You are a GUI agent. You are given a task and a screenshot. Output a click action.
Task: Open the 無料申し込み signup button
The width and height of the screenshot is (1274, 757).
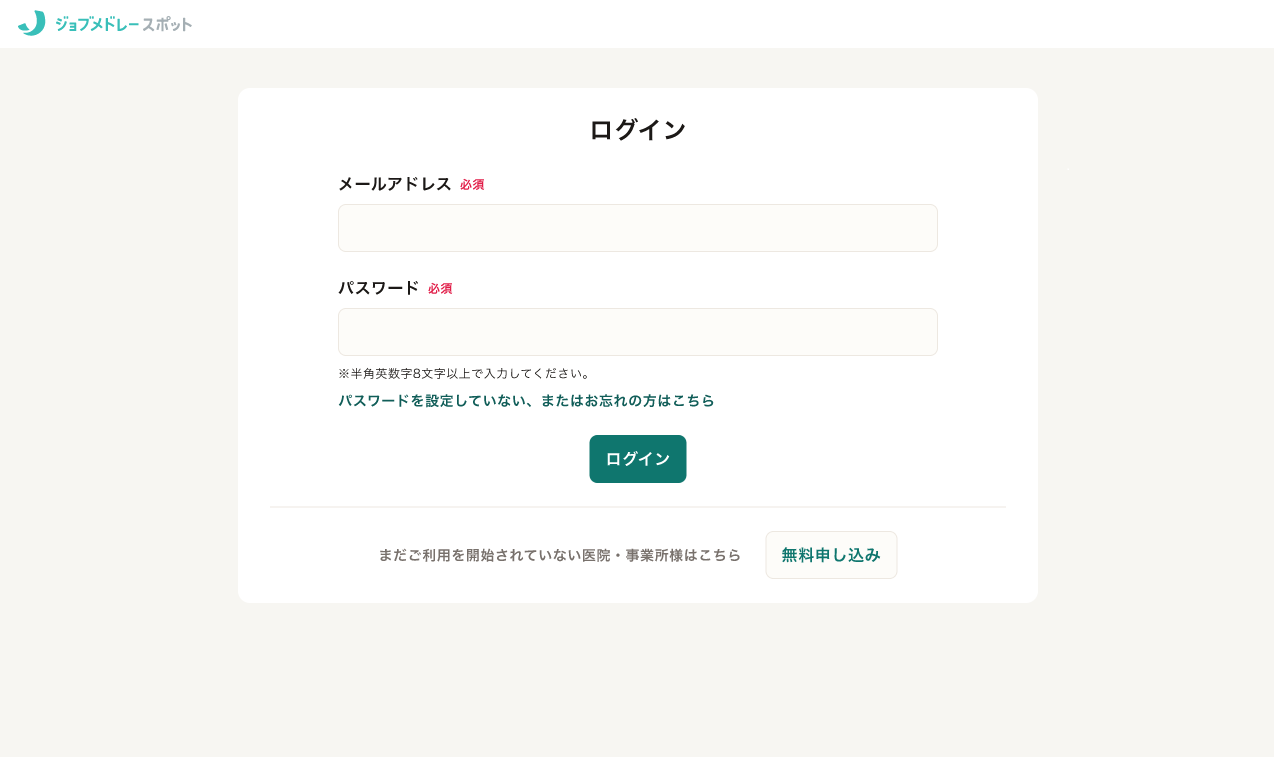tap(831, 555)
